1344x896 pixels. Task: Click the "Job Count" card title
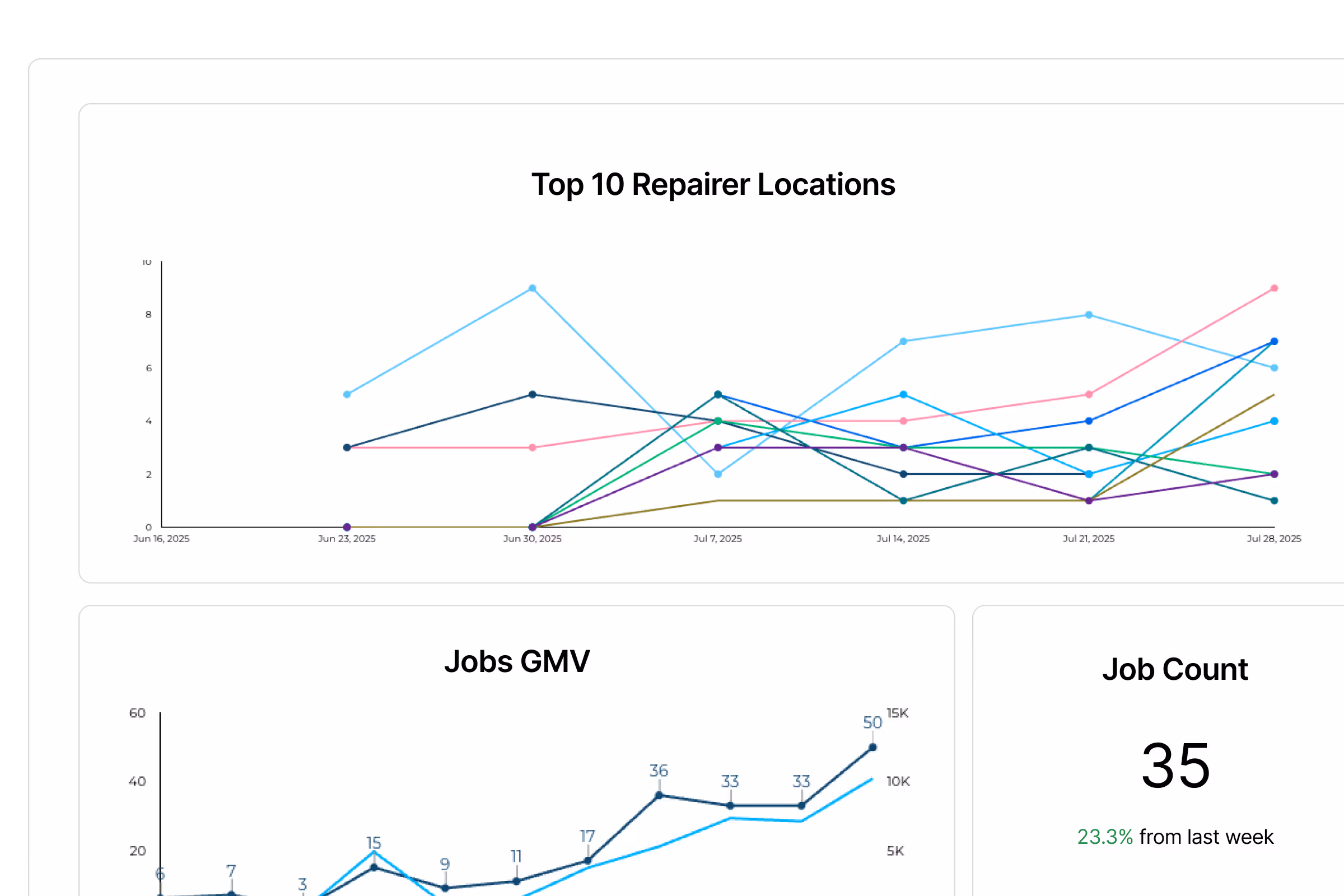point(1175,669)
